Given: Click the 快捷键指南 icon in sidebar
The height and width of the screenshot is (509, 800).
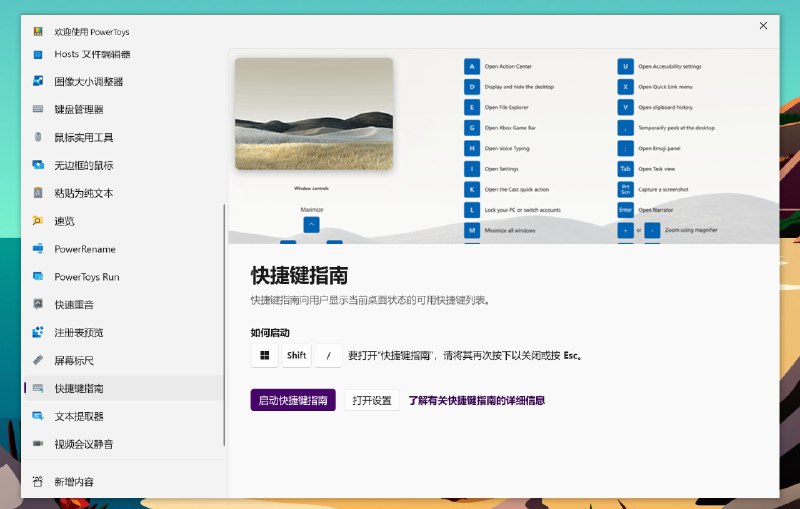Looking at the screenshot, I should coord(38,388).
